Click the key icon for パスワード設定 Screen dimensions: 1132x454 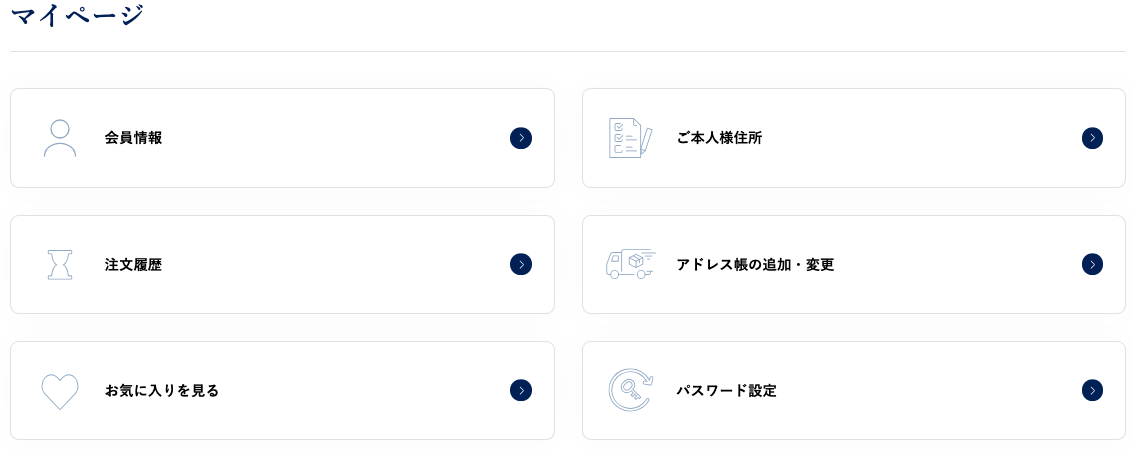click(x=631, y=390)
